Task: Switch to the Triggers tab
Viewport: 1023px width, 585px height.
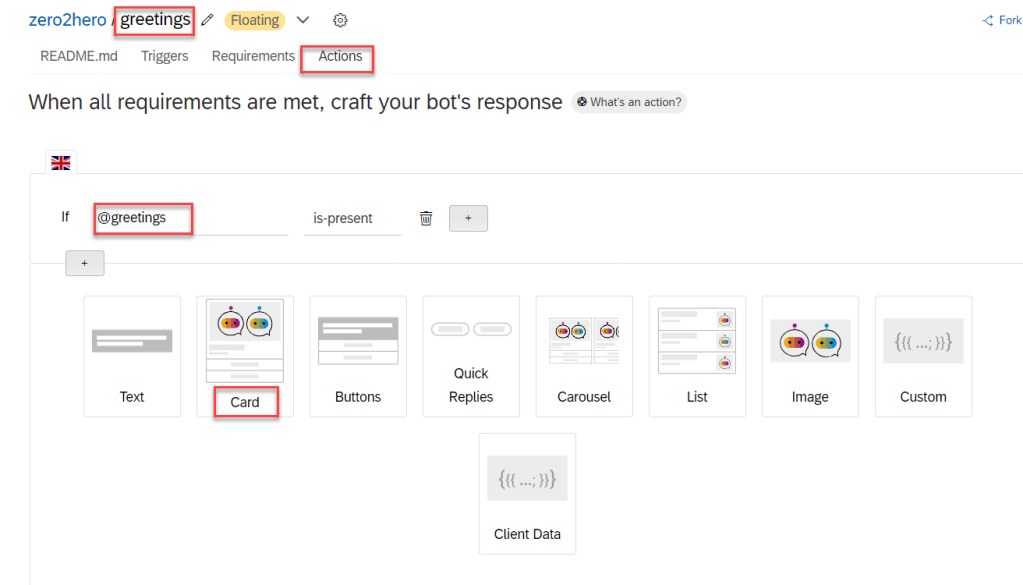Action: click(164, 56)
